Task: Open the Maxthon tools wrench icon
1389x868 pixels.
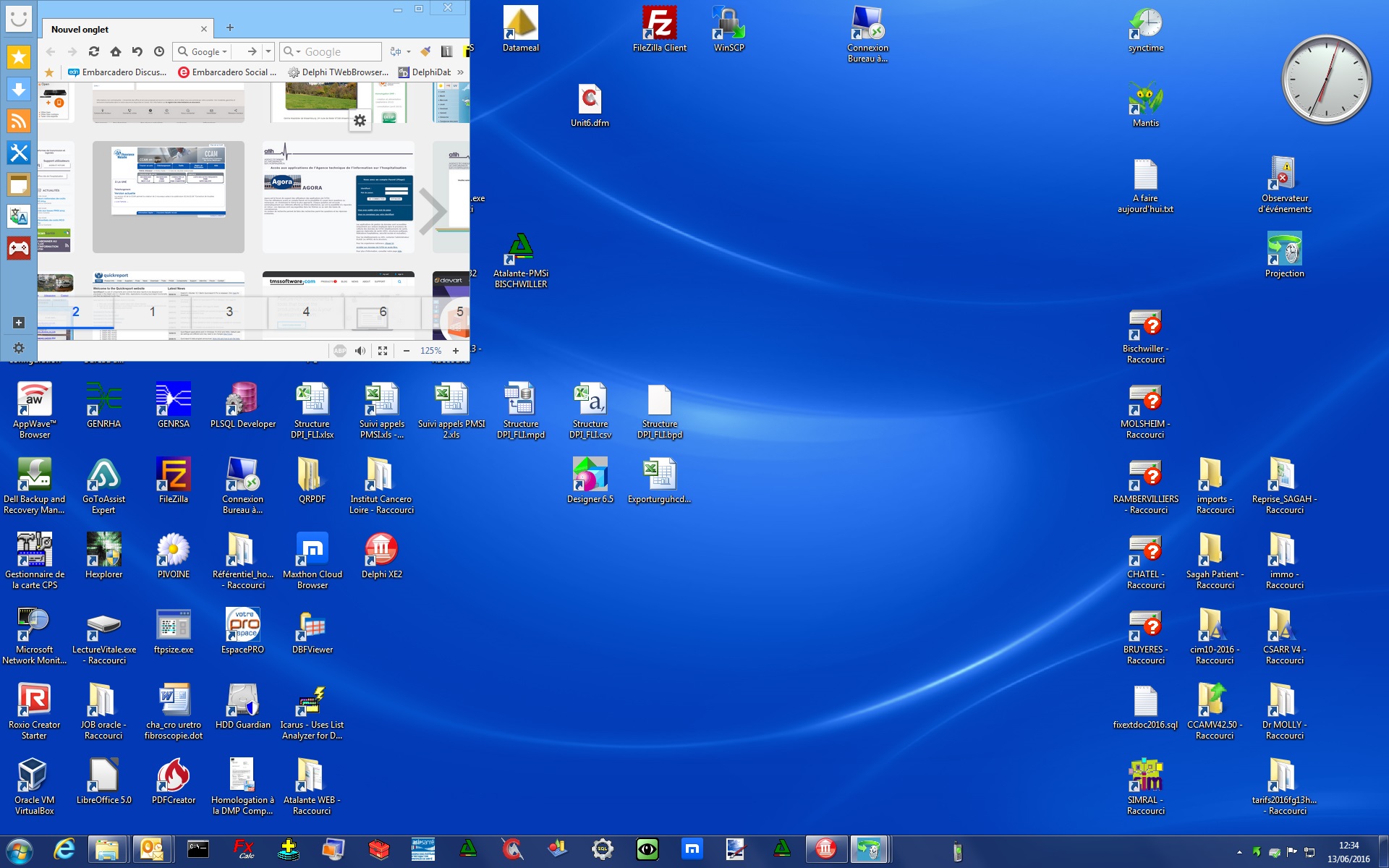Action: pos(19,153)
